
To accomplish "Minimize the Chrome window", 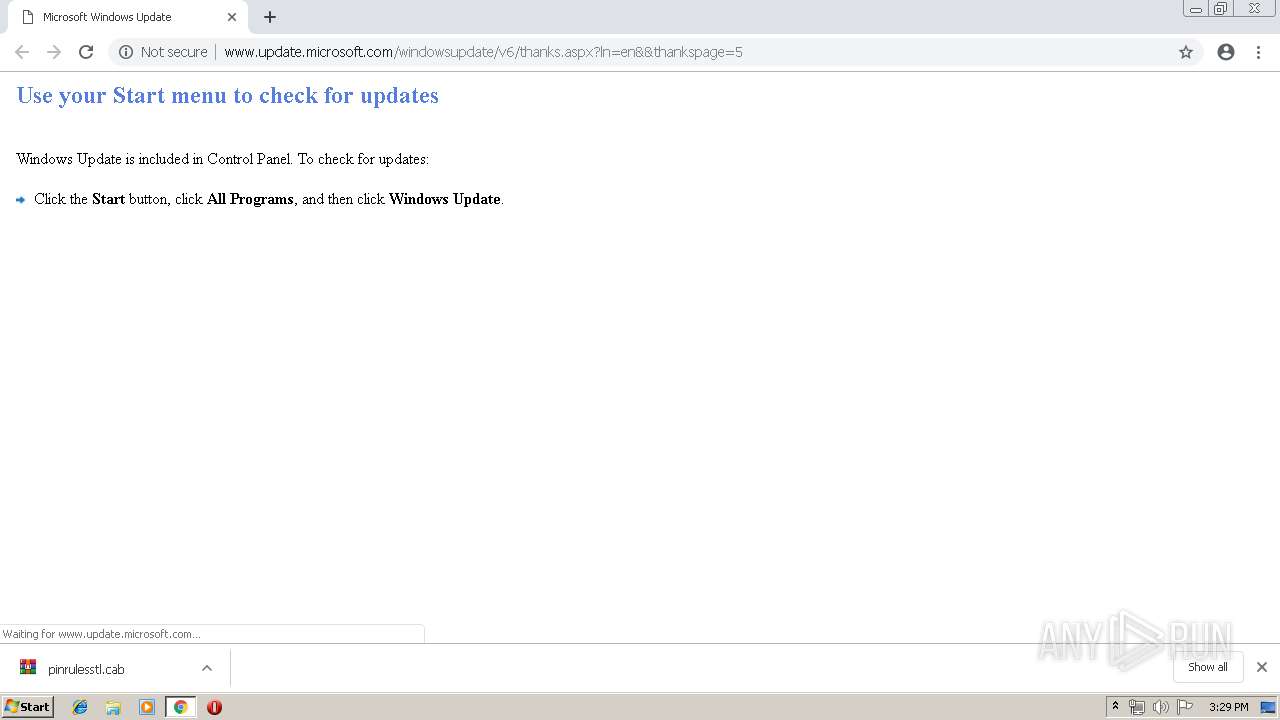I will tap(1196, 9).
